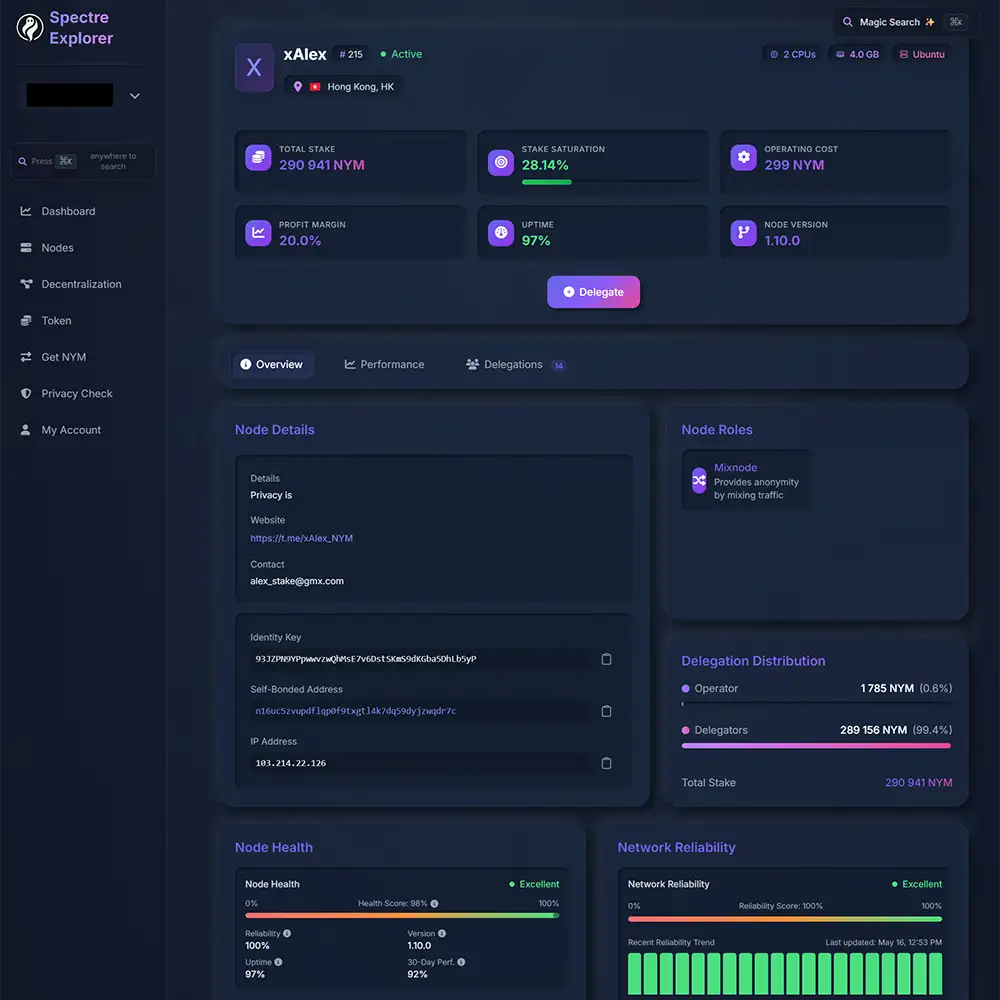Open the Magic Search box

(x=904, y=22)
